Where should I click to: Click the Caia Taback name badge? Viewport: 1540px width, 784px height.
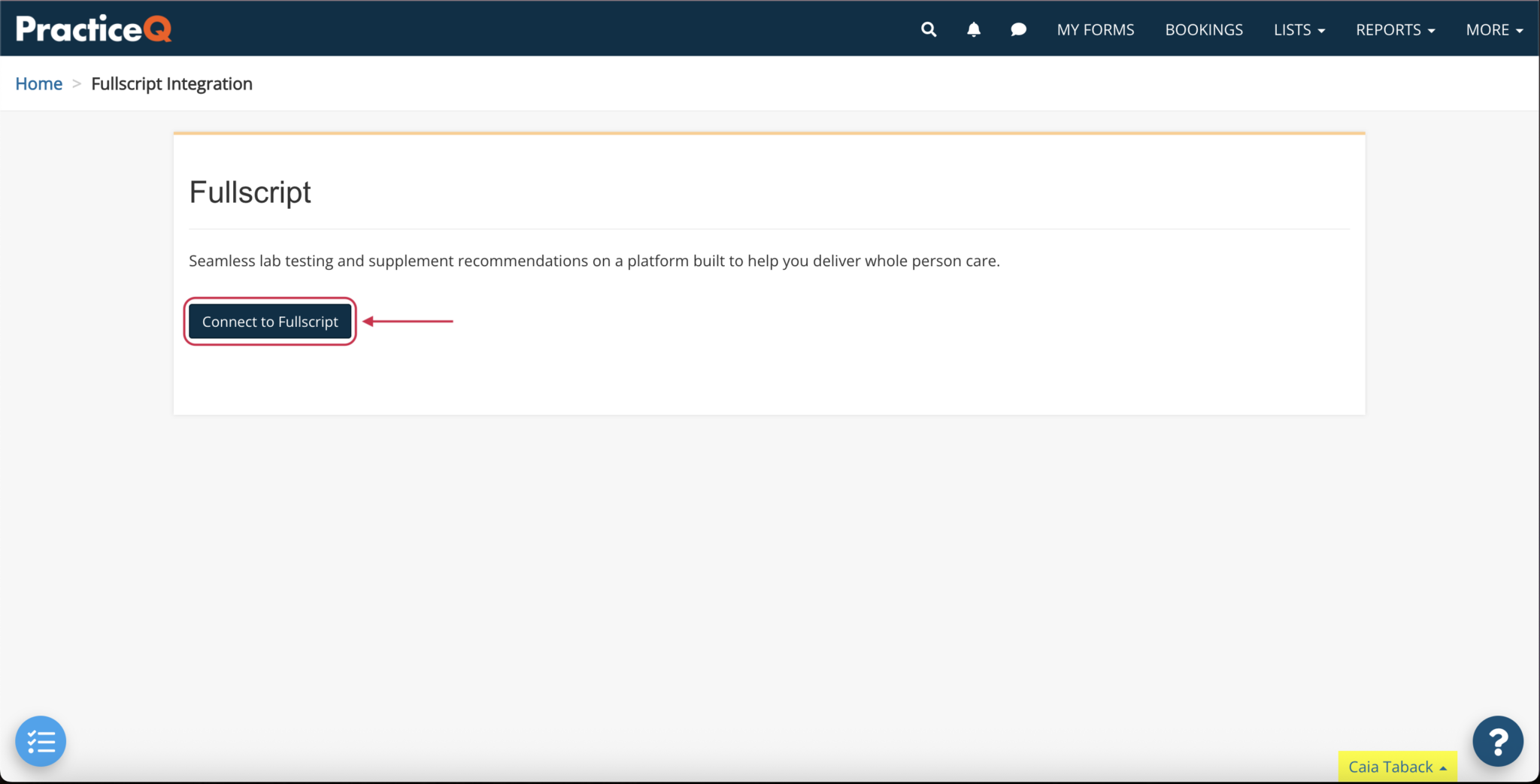tap(1396, 766)
